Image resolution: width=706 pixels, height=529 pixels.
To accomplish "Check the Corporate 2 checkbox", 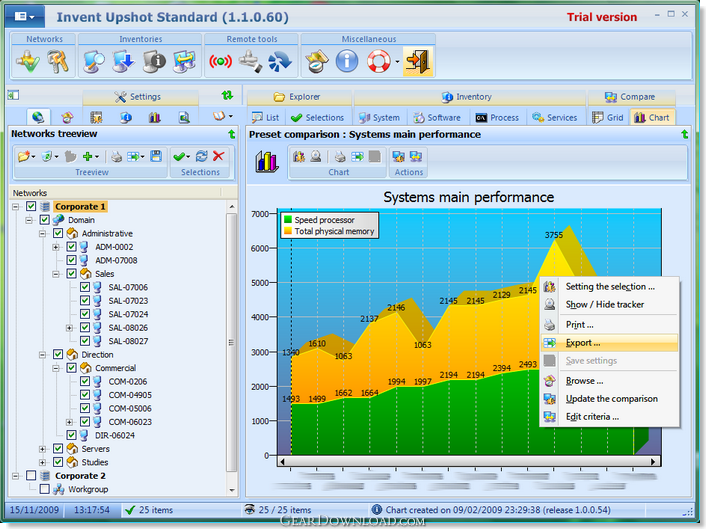I will (x=31, y=475).
